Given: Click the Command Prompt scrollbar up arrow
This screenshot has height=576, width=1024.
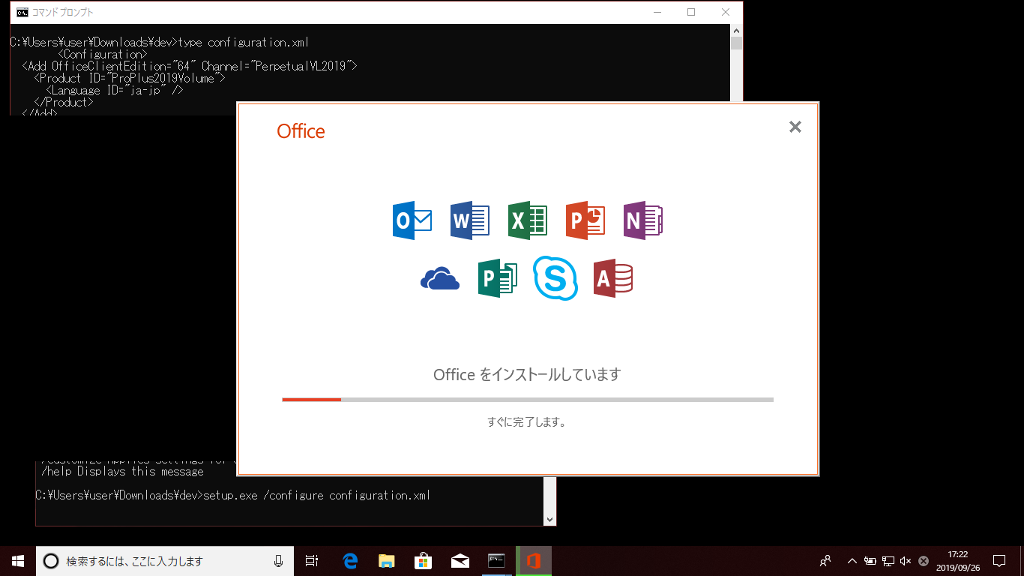Looking at the screenshot, I should (x=736, y=31).
